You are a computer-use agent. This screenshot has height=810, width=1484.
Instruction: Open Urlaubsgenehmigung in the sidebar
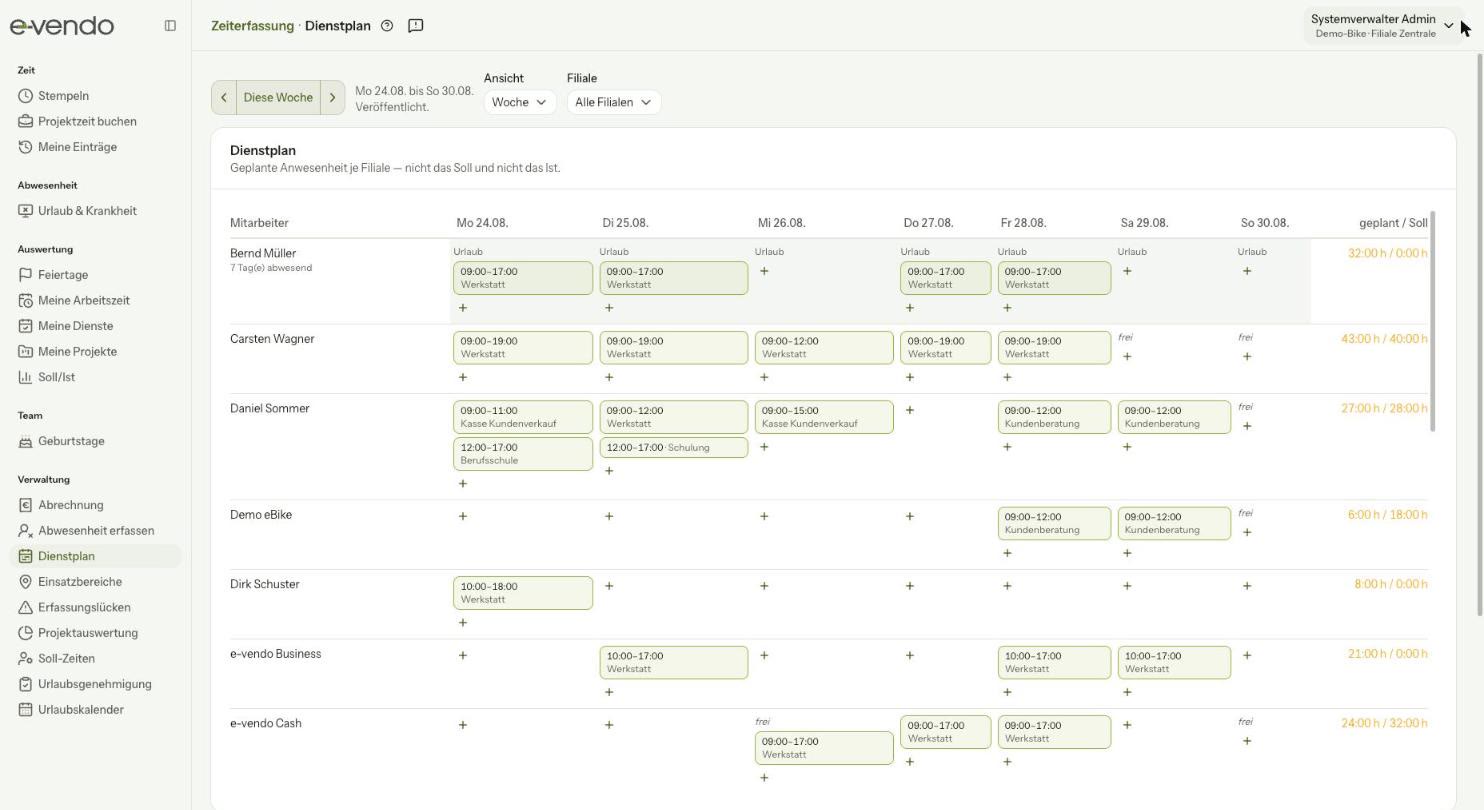point(95,684)
